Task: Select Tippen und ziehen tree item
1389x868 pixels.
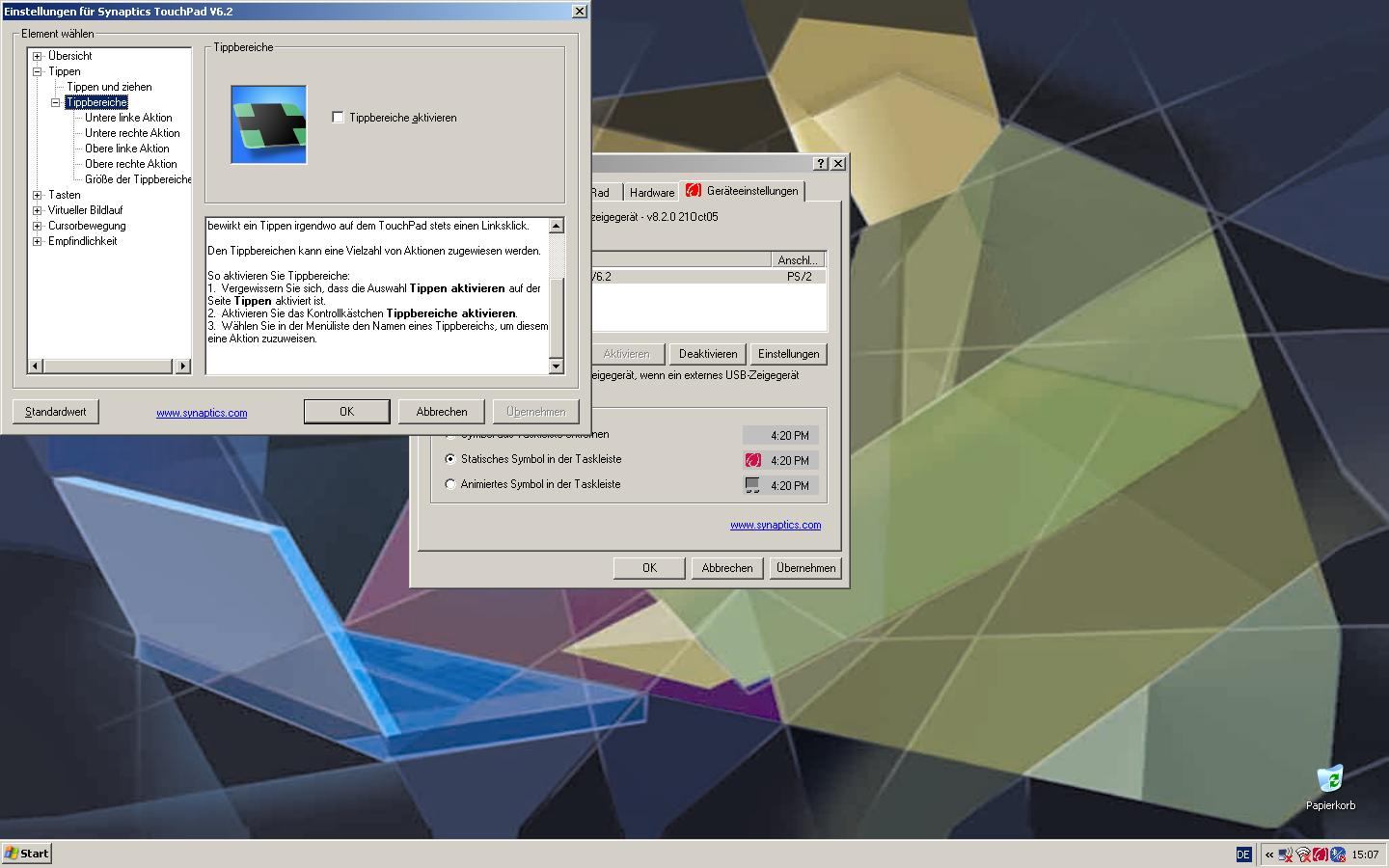Action: pos(109,87)
